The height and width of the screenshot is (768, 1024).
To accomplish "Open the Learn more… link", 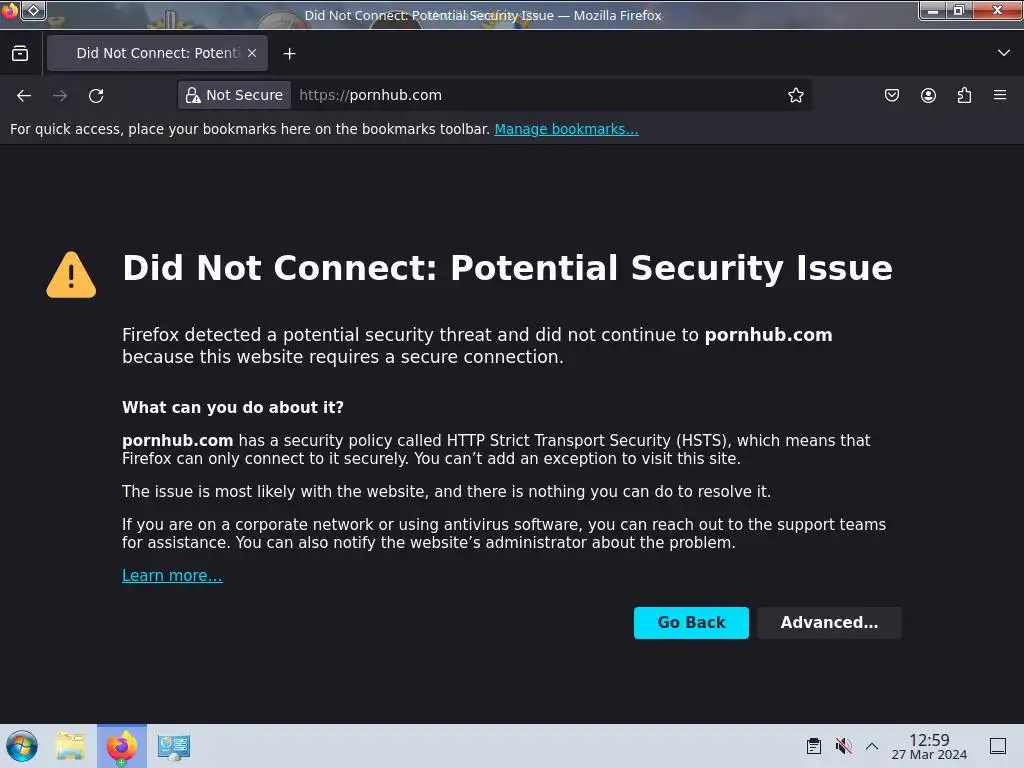I will (x=172, y=575).
